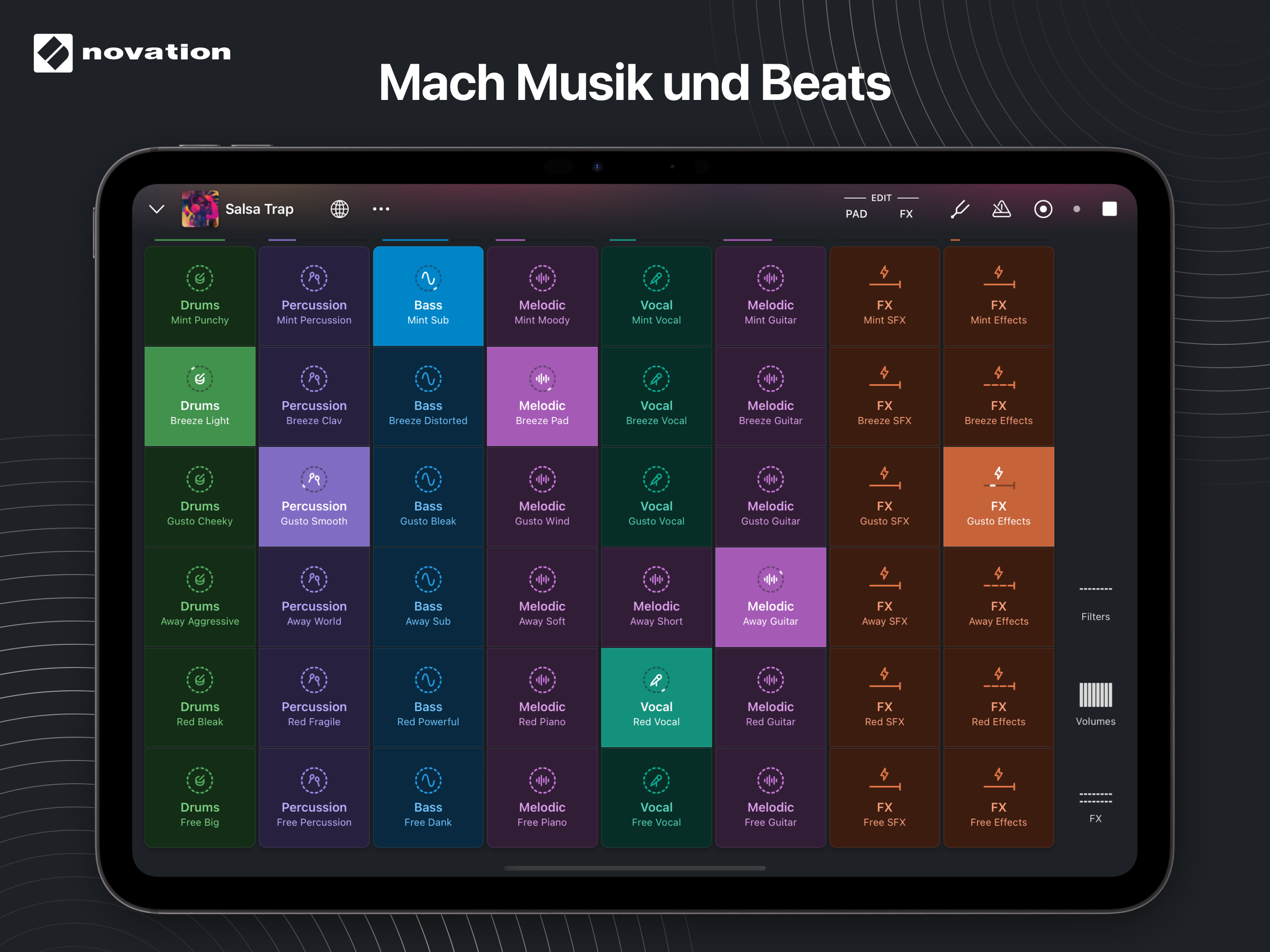The image size is (1270, 952).
Task: Tap the tuner fork icon
Action: click(x=959, y=209)
